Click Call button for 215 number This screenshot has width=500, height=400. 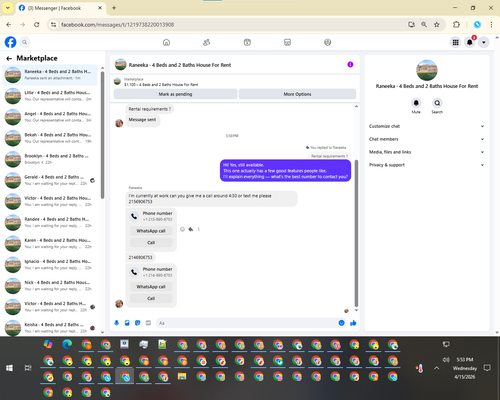[151, 242]
